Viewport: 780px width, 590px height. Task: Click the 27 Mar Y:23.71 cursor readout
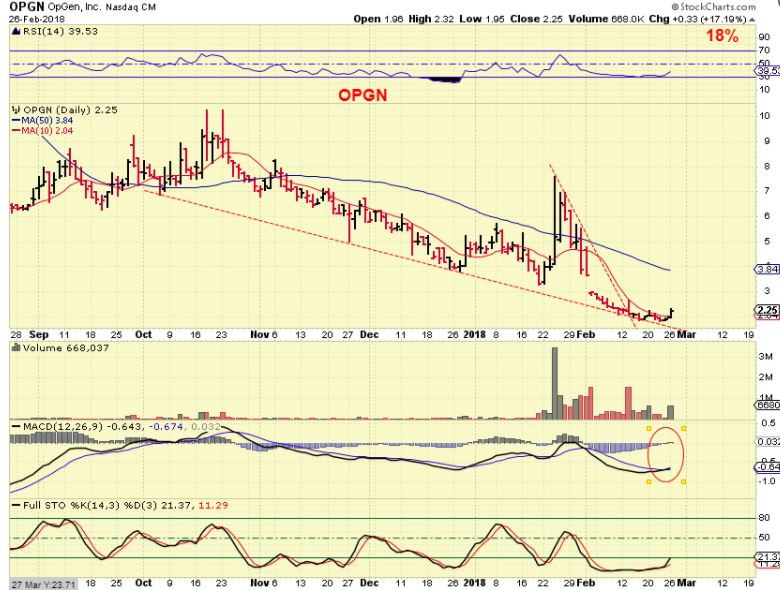43,584
